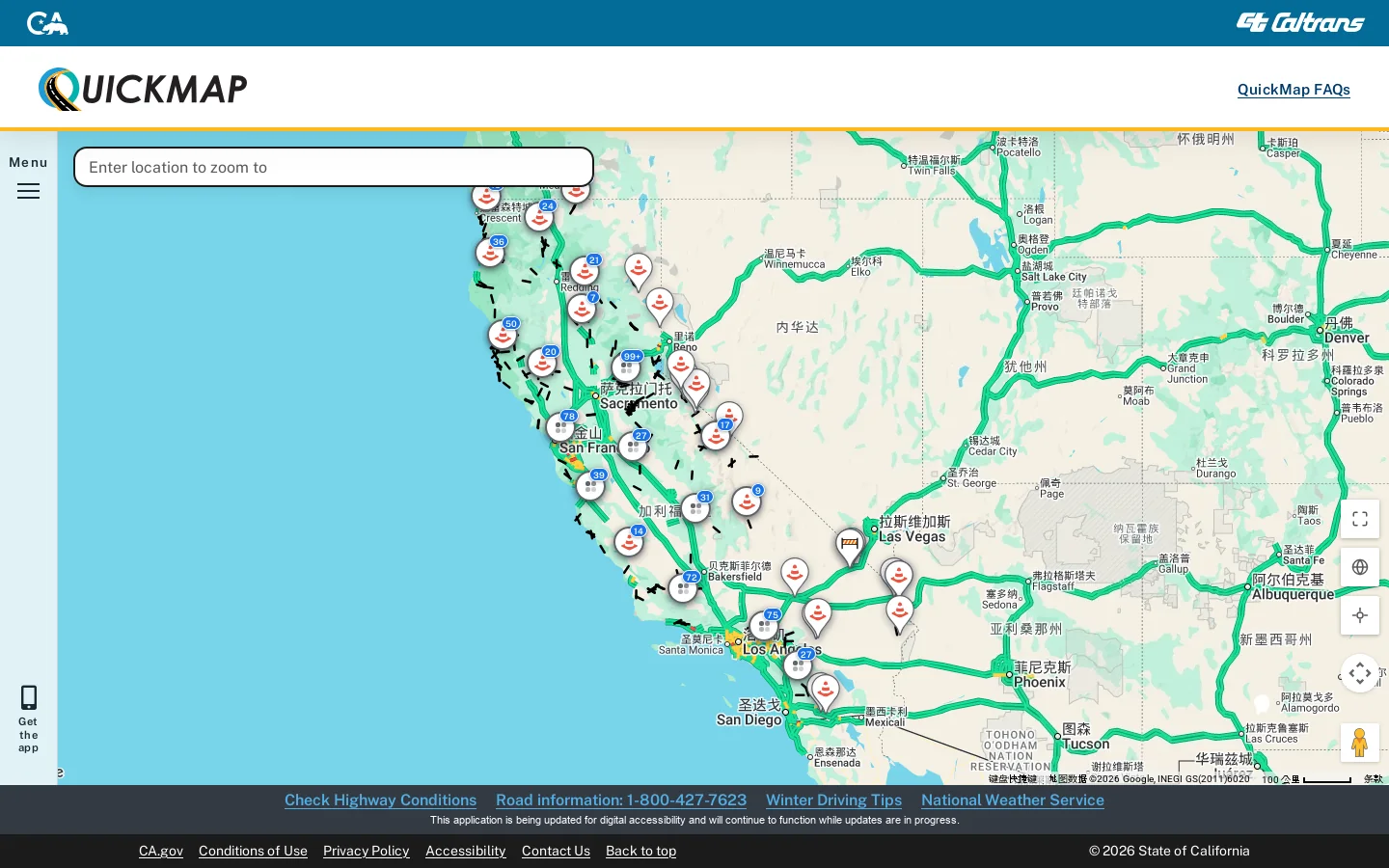Open the cone marker with badge 50
1389x868 pixels.
tap(504, 335)
